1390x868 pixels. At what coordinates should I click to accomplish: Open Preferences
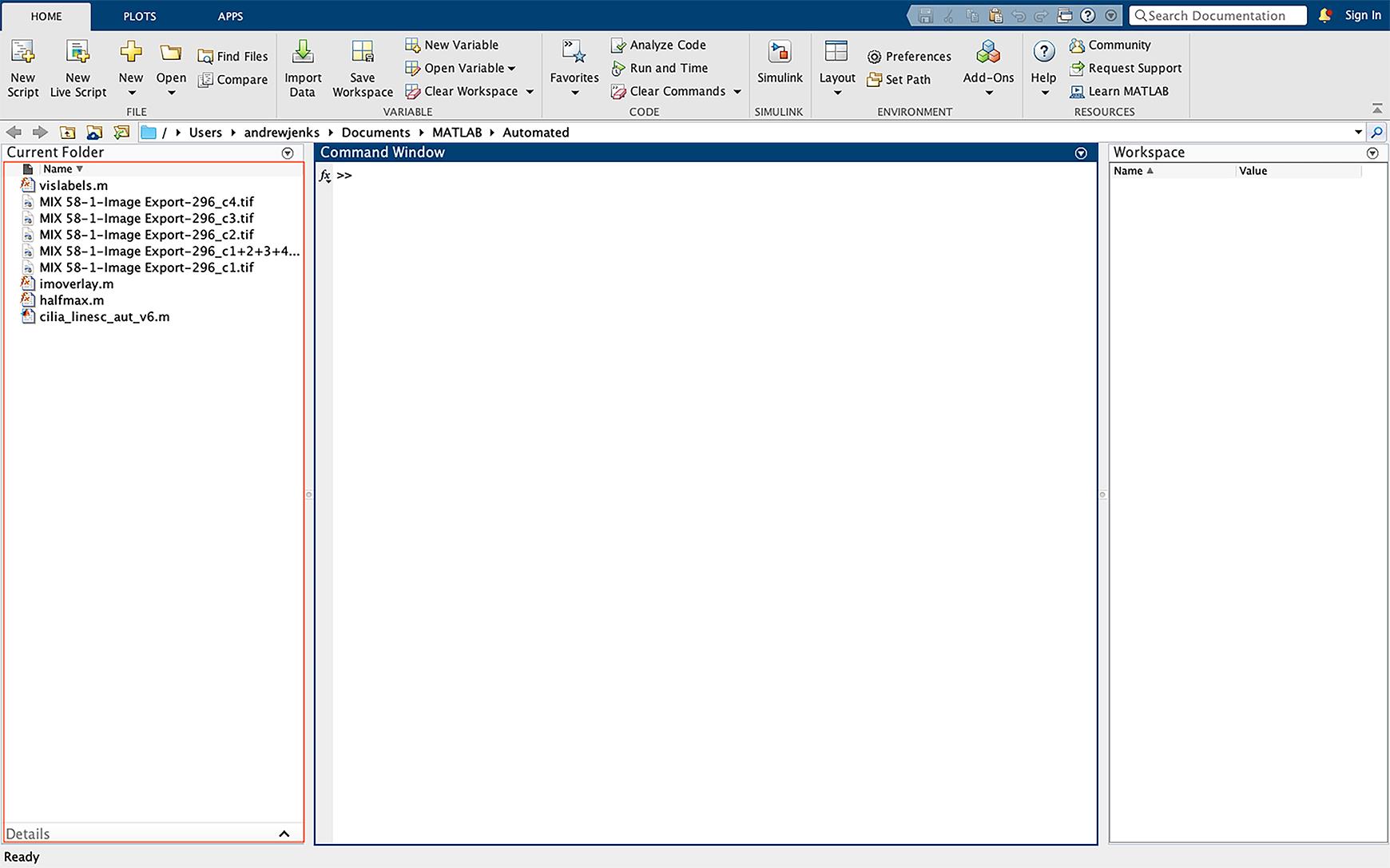coord(909,56)
